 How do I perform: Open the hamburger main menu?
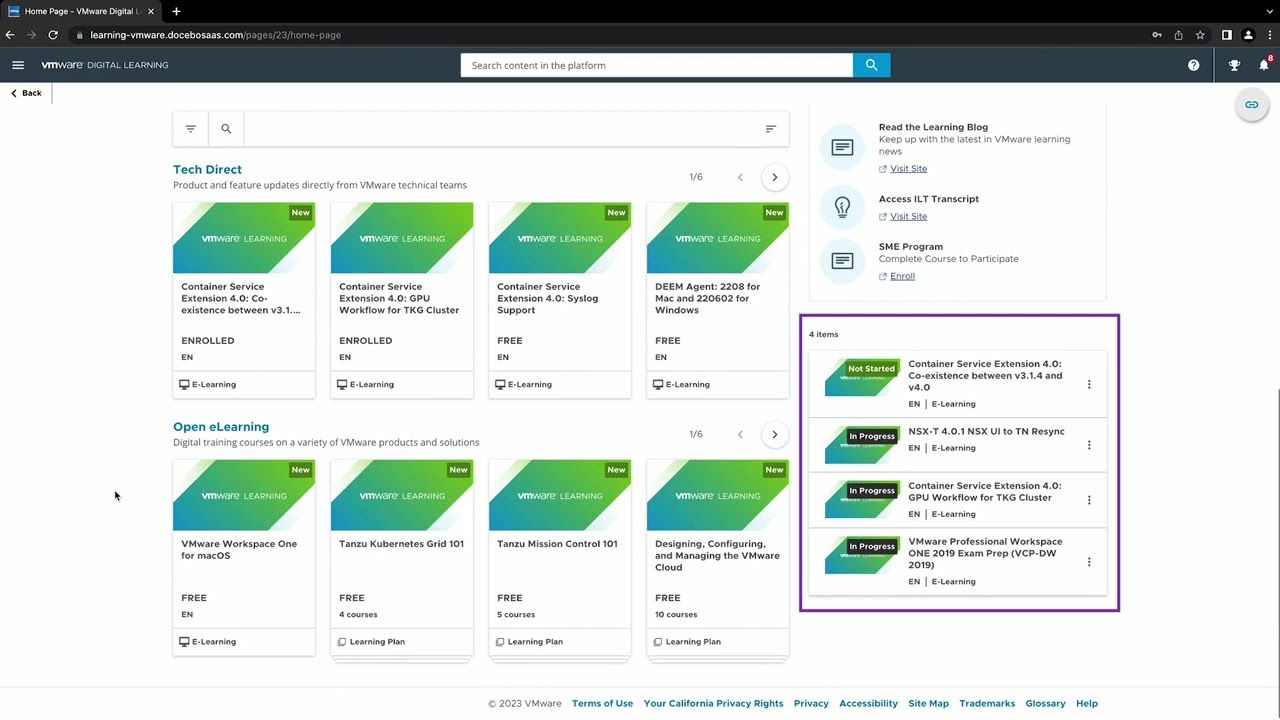18,65
